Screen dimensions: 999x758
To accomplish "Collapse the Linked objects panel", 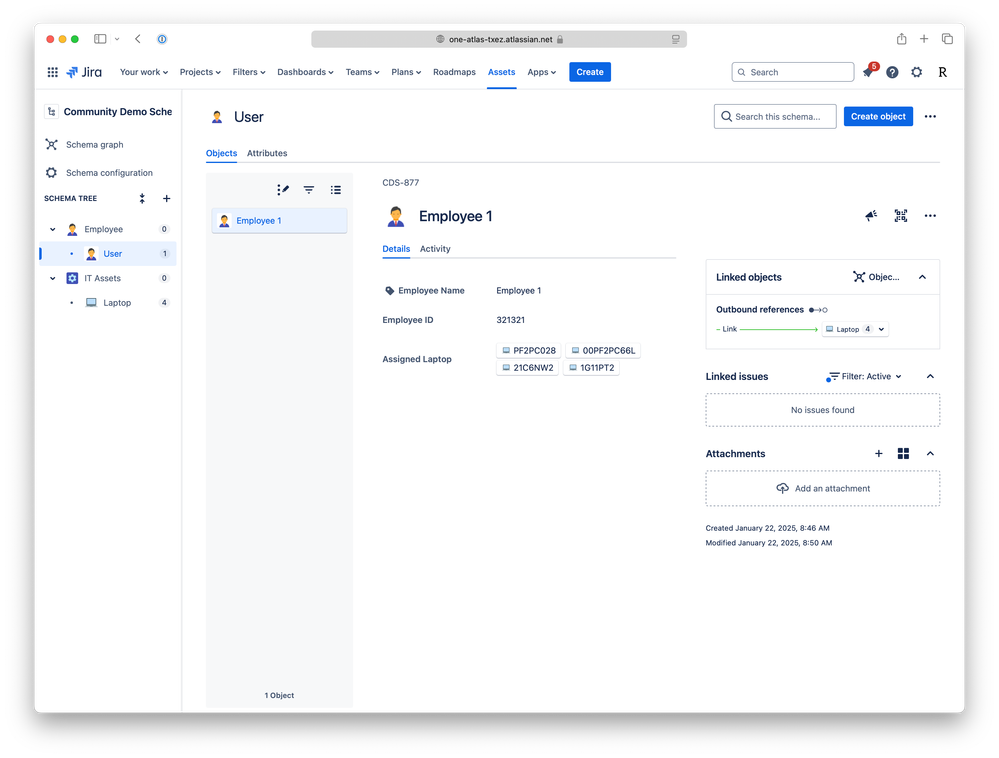I will 923,277.
